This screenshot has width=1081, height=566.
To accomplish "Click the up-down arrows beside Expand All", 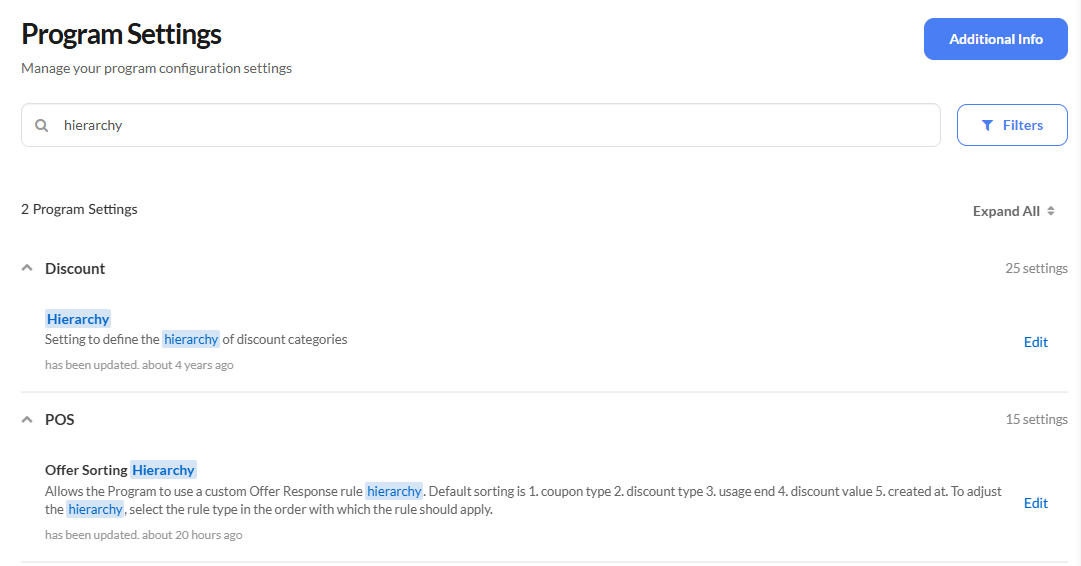I will point(1051,211).
